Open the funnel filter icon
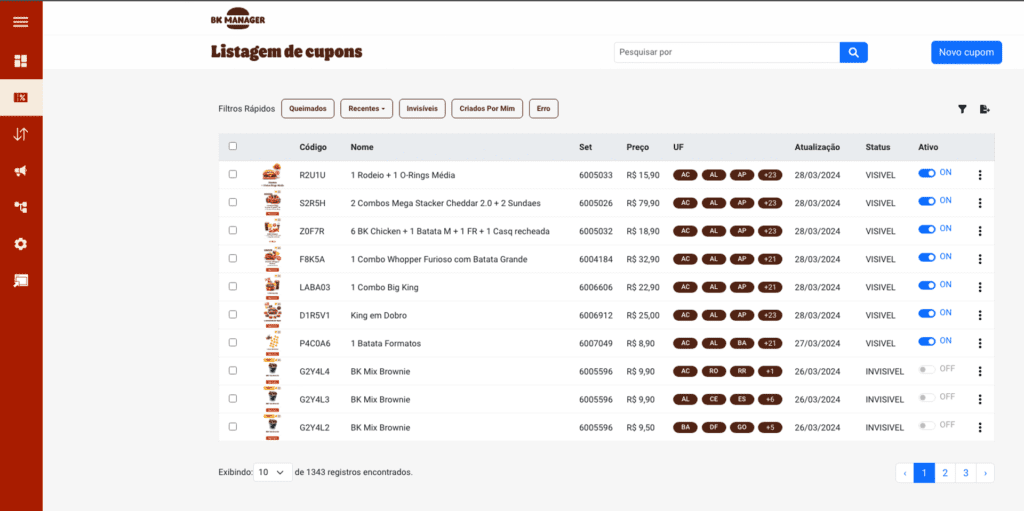 pos(962,109)
